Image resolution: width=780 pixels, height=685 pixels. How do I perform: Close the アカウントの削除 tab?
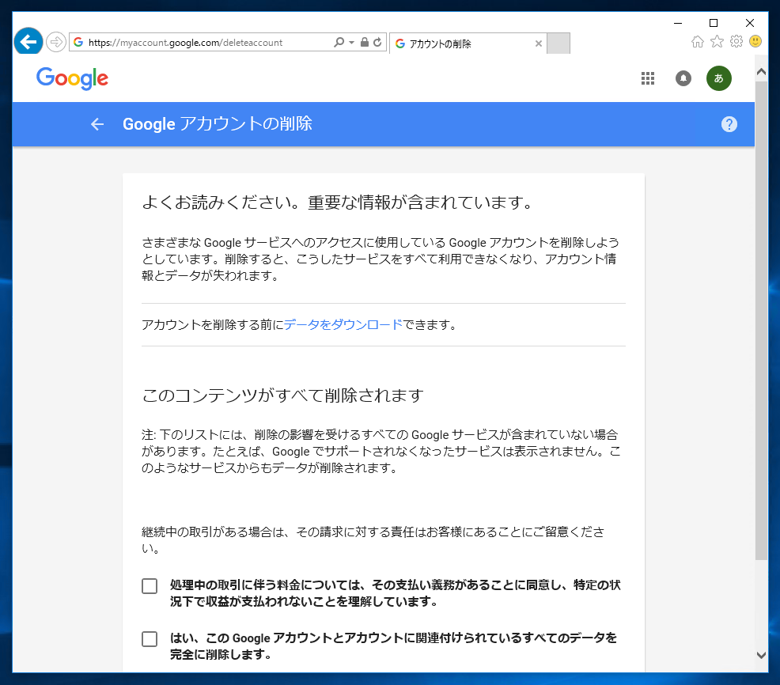(x=538, y=44)
